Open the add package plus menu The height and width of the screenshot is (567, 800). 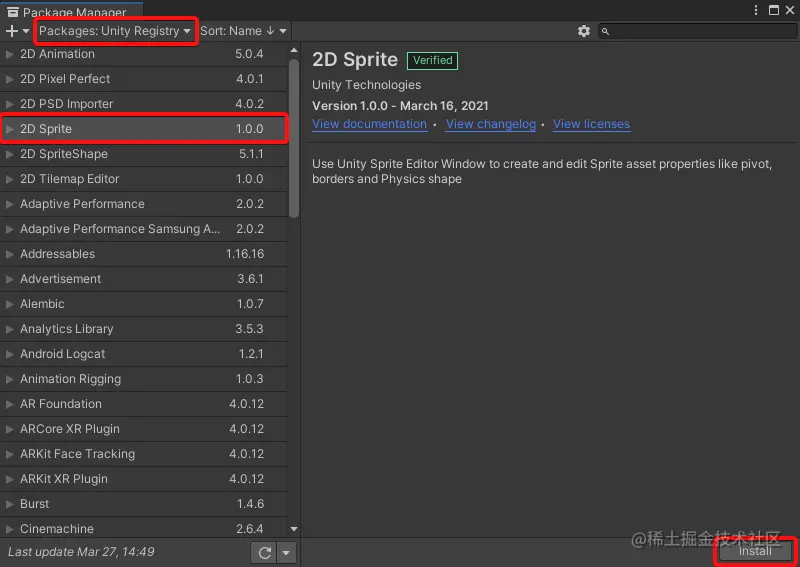17,31
